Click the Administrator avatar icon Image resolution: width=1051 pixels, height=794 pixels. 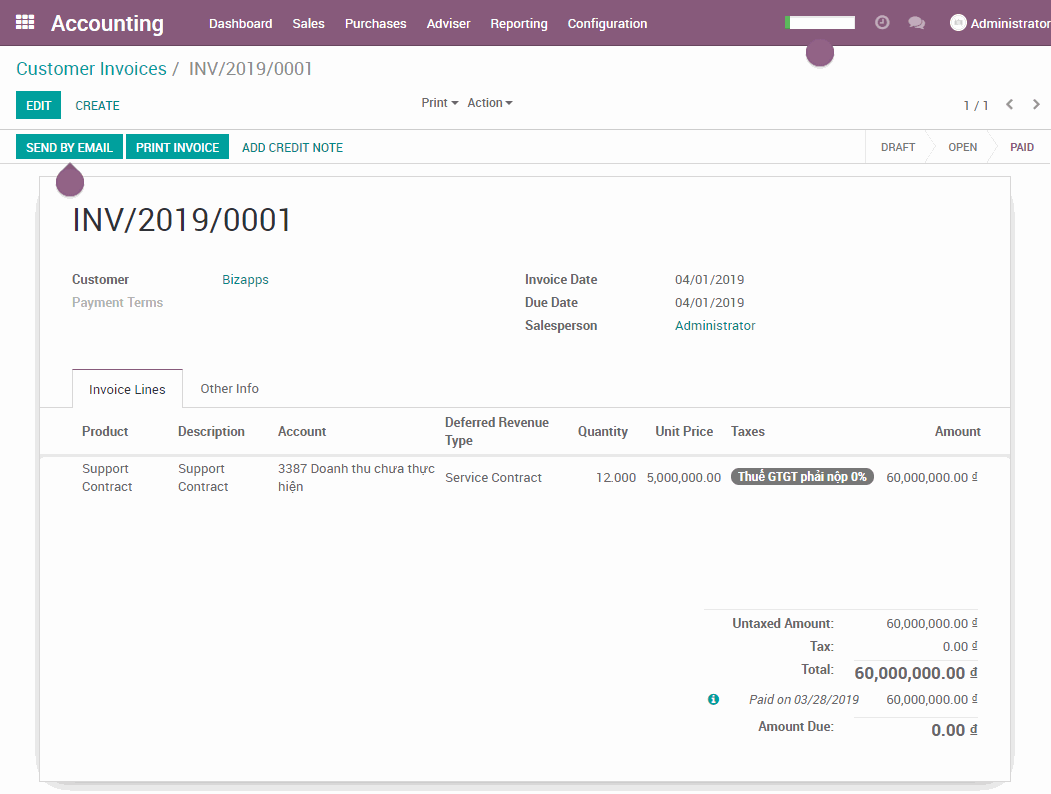(958, 23)
